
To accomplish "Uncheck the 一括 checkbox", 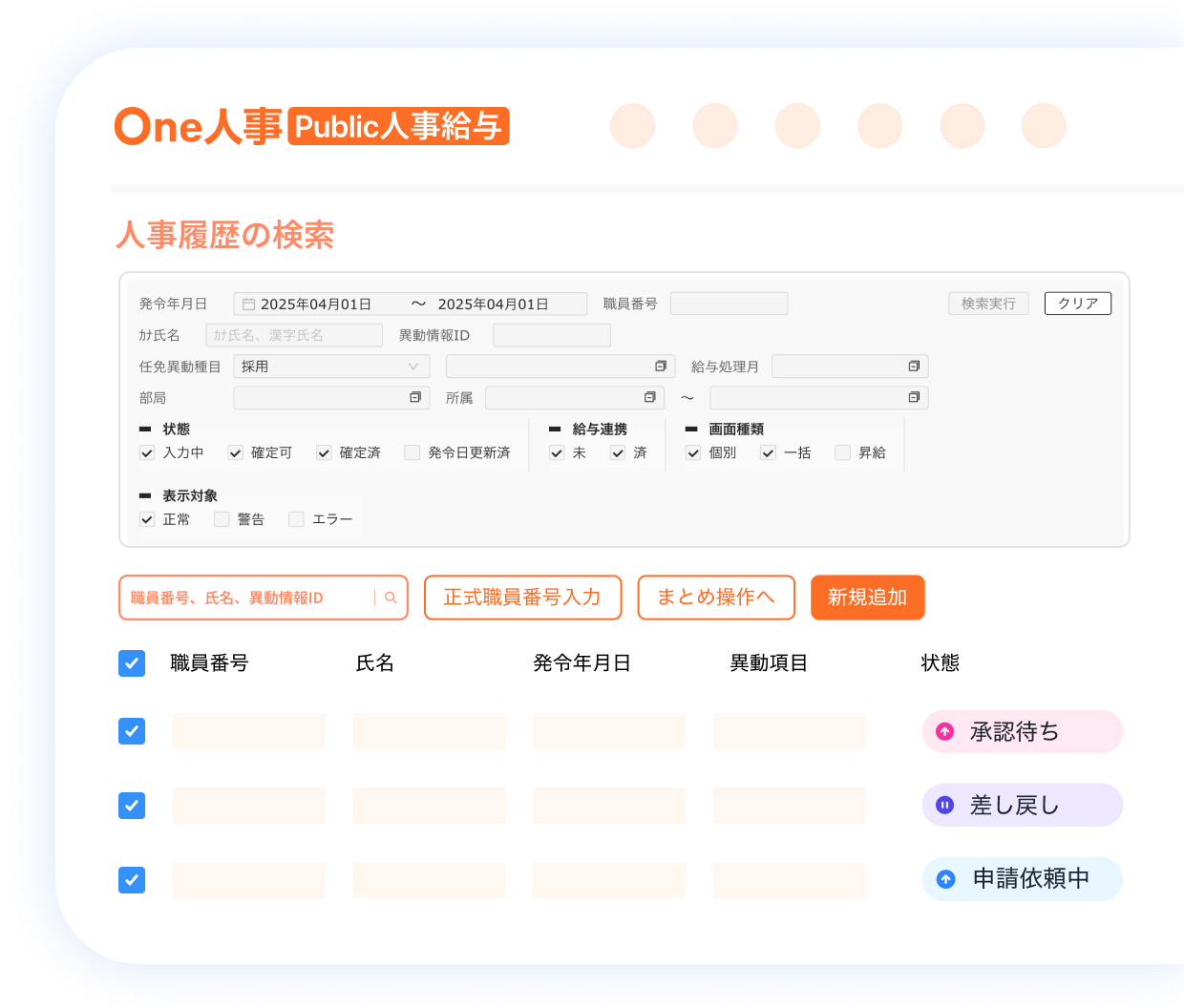I will [768, 452].
